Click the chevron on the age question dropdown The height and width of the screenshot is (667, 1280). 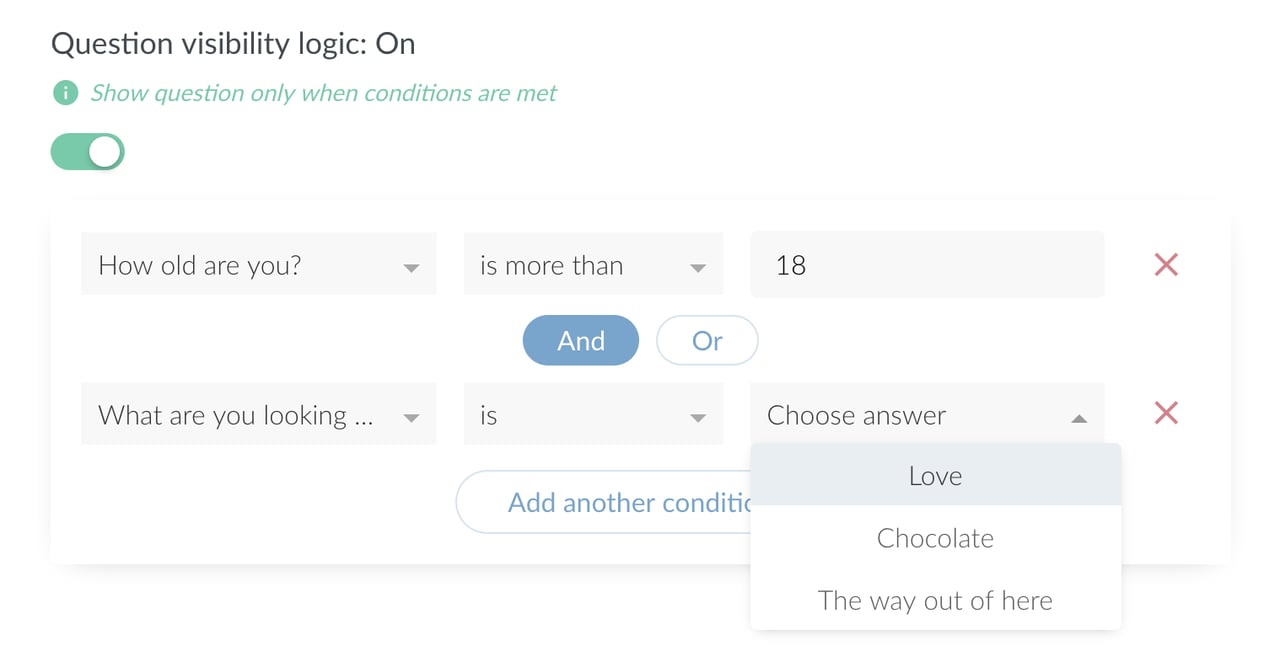[x=411, y=264]
